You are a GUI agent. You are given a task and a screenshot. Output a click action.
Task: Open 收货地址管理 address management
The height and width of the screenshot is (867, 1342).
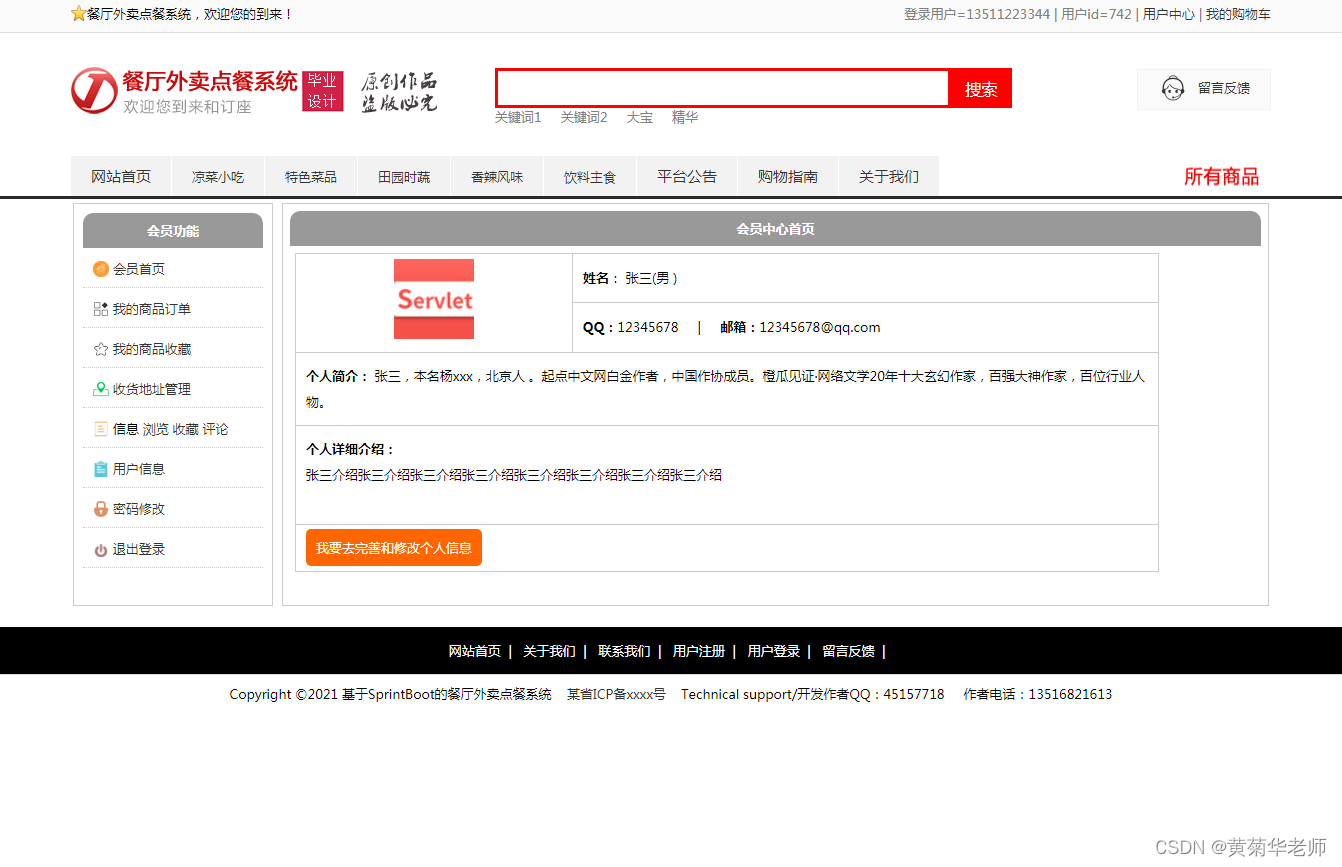tap(151, 388)
